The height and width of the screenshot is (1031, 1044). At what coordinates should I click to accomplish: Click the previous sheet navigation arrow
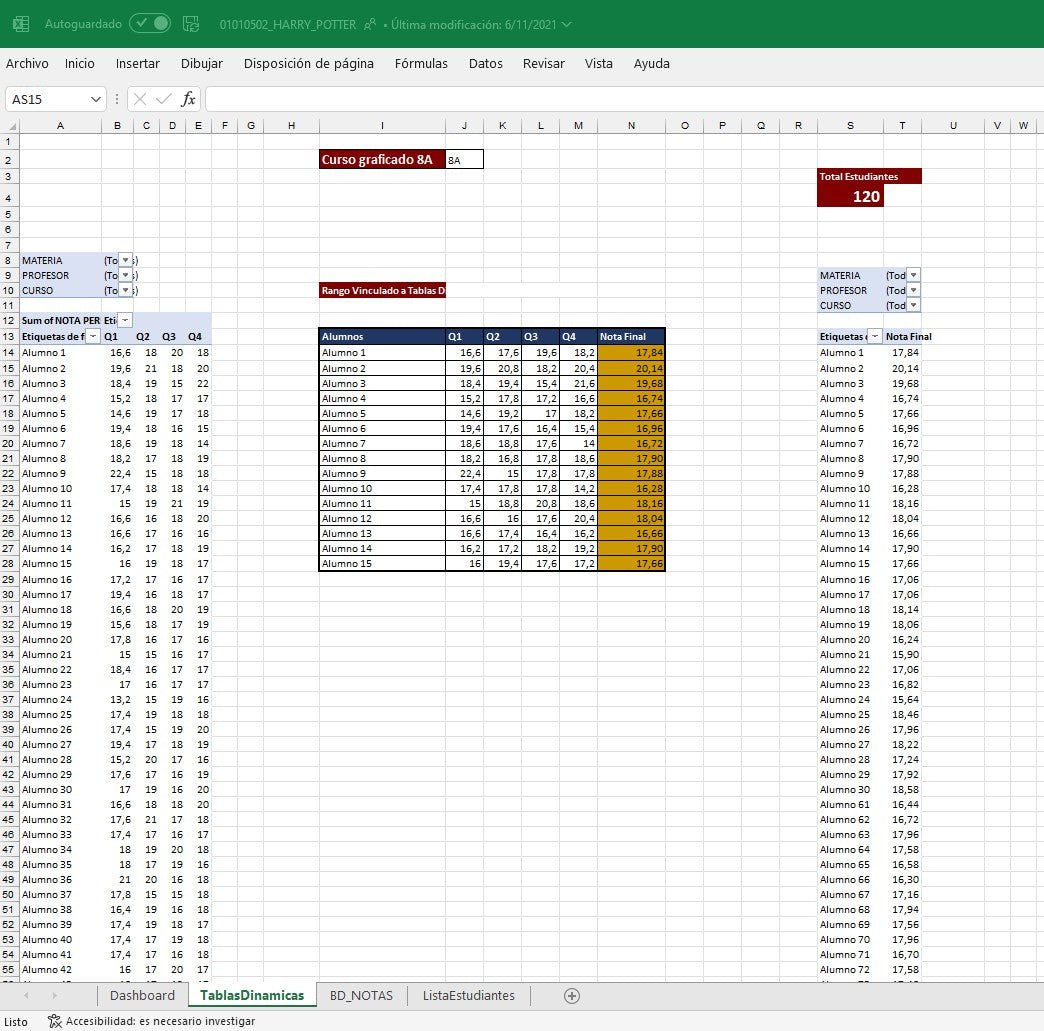pyautogui.click(x=26, y=996)
